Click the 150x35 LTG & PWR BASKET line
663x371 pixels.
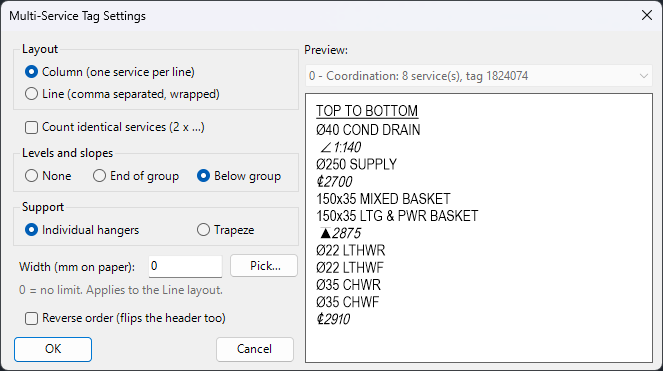coord(397,216)
